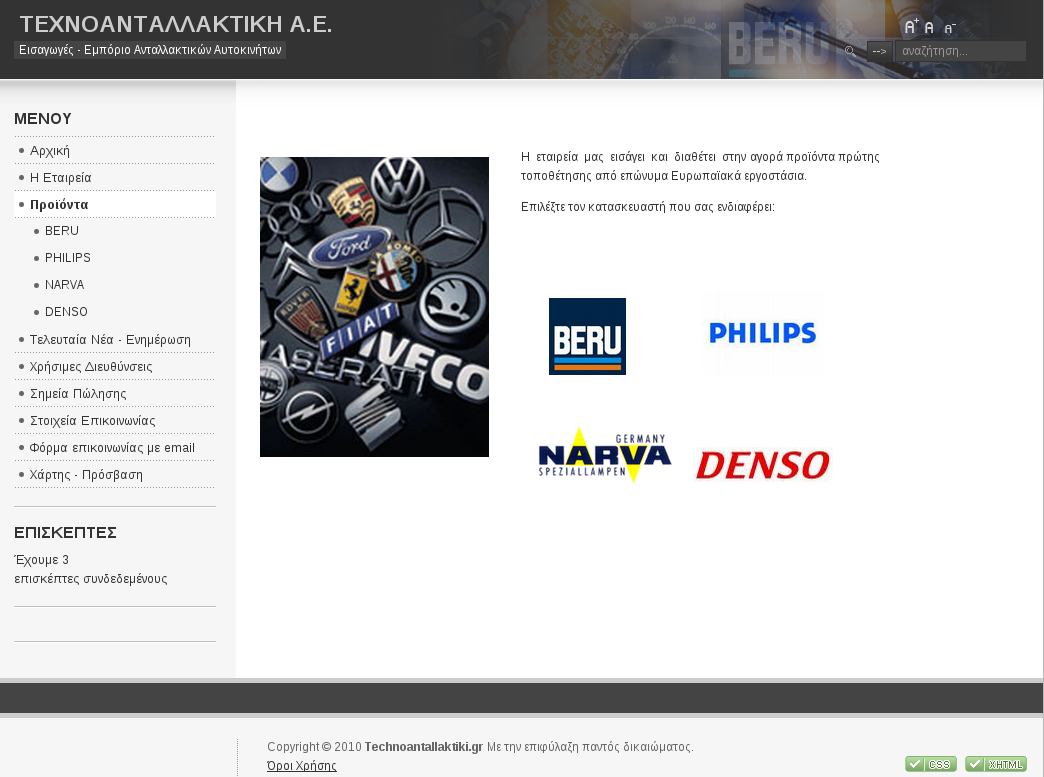Click the valid CSS badge
1044x777 pixels.
point(931,764)
